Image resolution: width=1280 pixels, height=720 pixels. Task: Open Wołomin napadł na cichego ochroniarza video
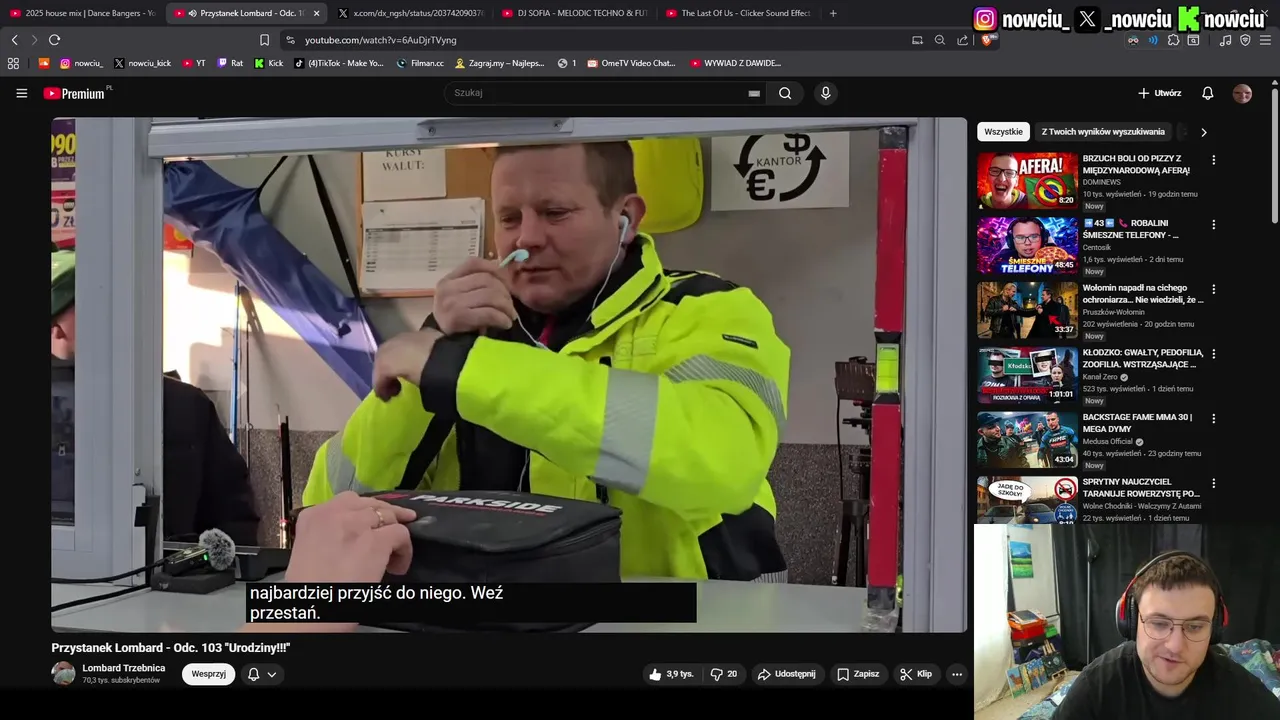tap(1143, 294)
